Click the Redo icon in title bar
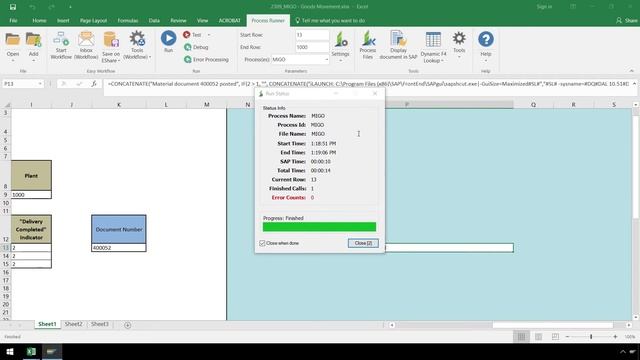This screenshot has height=360, width=640. (x=51, y=7)
